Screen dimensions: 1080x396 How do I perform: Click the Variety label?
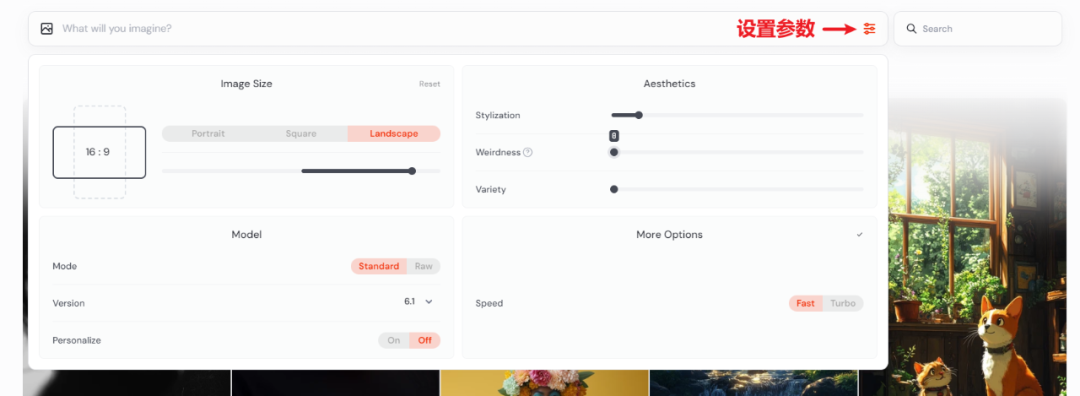click(x=490, y=189)
